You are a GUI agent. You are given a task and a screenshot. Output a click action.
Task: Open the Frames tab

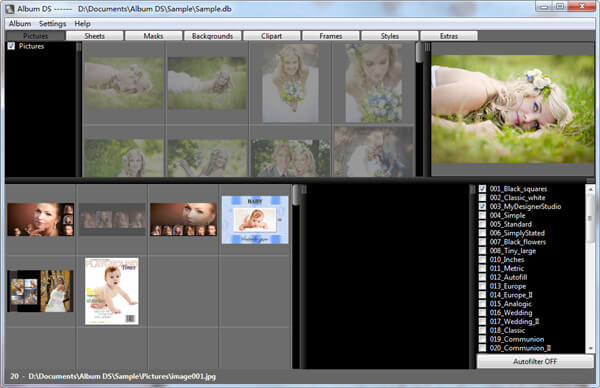[331, 36]
